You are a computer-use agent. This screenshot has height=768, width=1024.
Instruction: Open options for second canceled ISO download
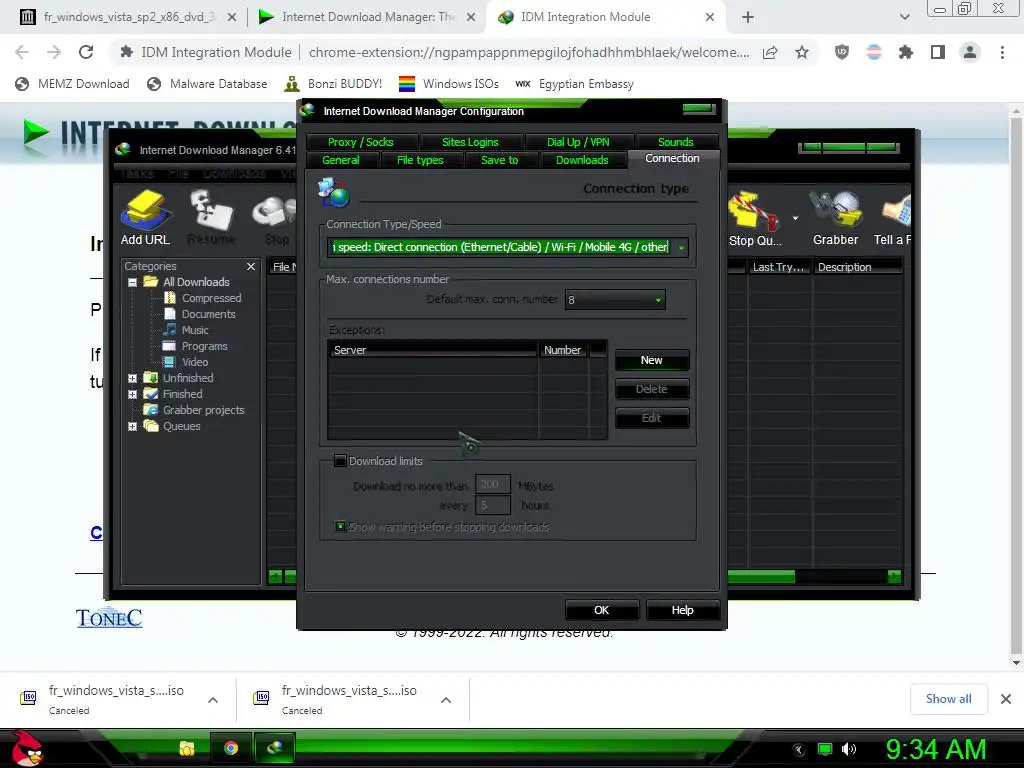click(x=446, y=700)
